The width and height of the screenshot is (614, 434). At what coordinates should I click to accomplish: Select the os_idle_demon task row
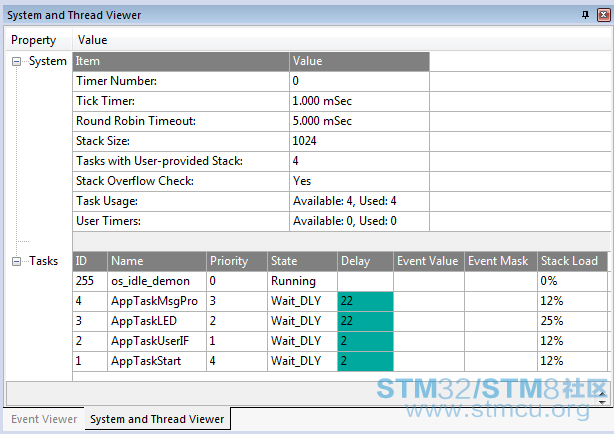pos(340,281)
